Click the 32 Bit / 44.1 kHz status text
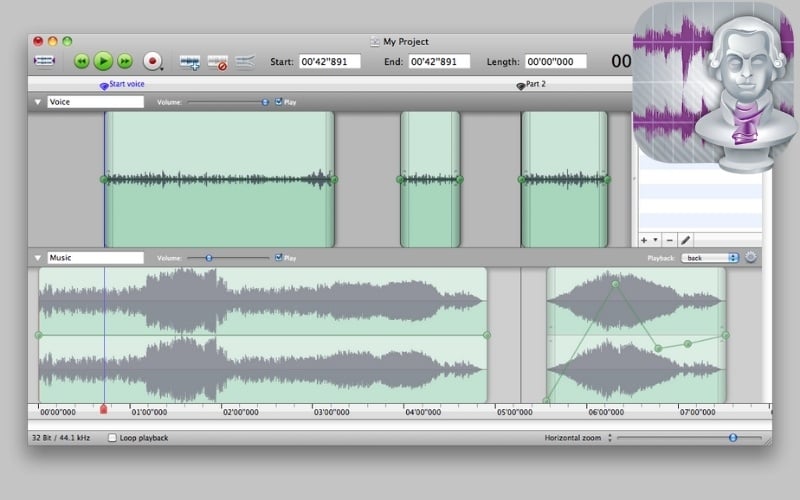 point(61,438)
